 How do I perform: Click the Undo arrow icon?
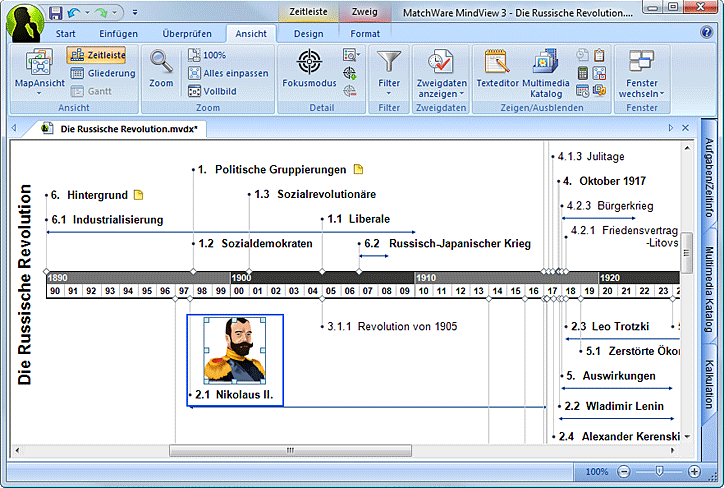(74, 12)
